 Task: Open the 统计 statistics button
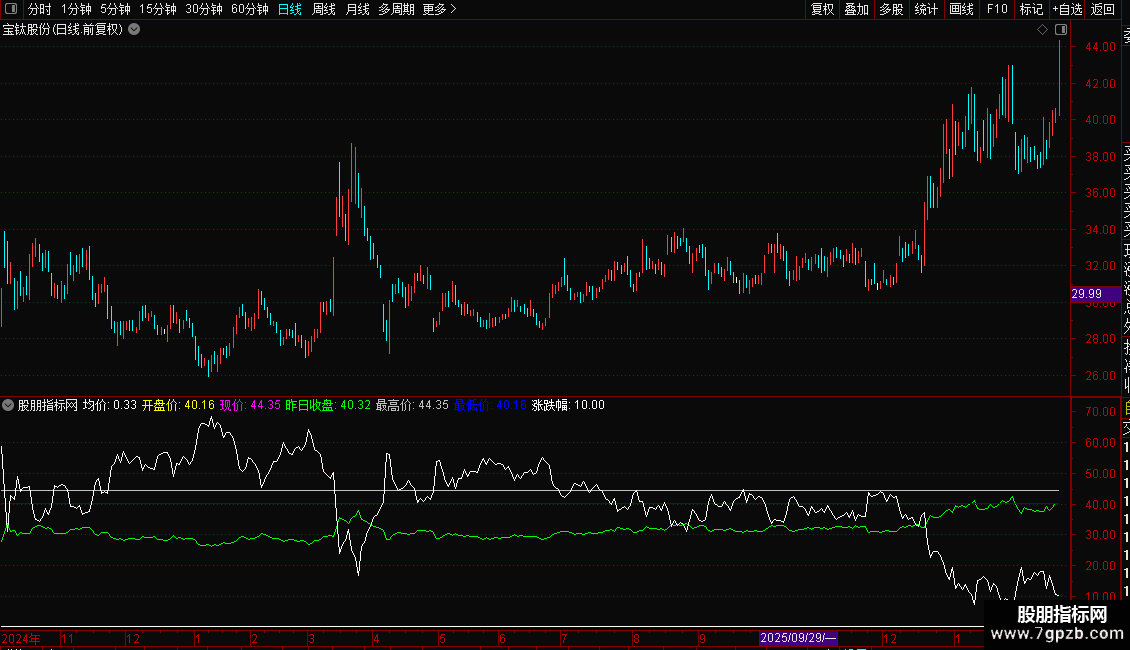926,9
